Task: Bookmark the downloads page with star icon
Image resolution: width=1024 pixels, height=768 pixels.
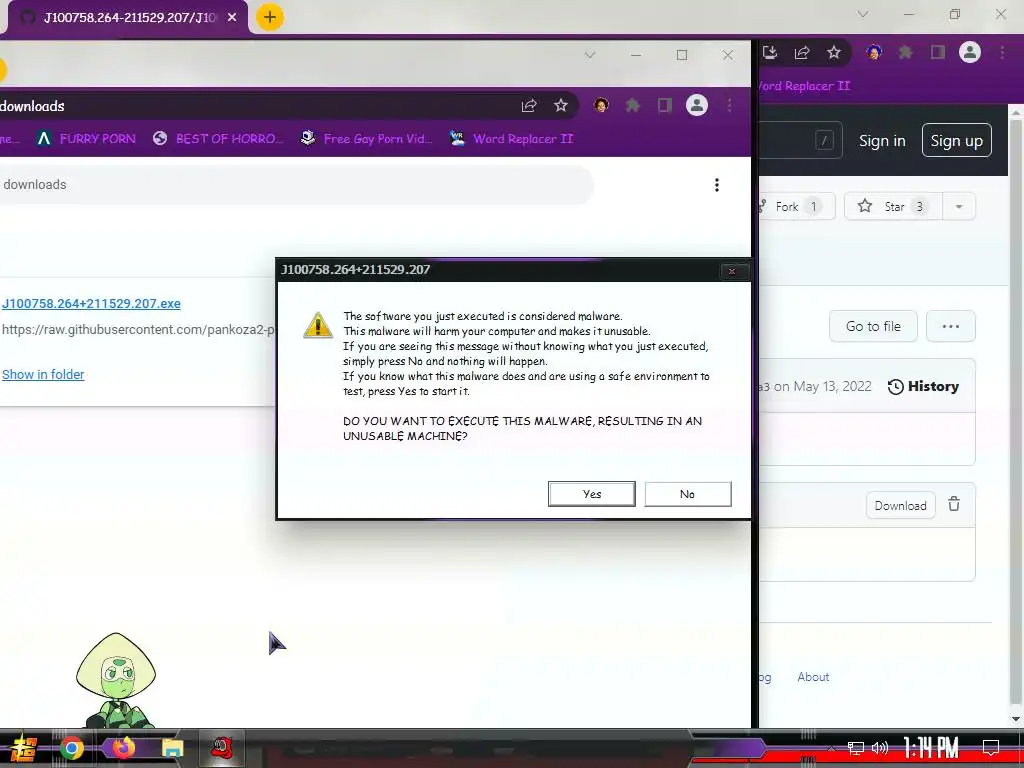Action: tap(561, 106)
